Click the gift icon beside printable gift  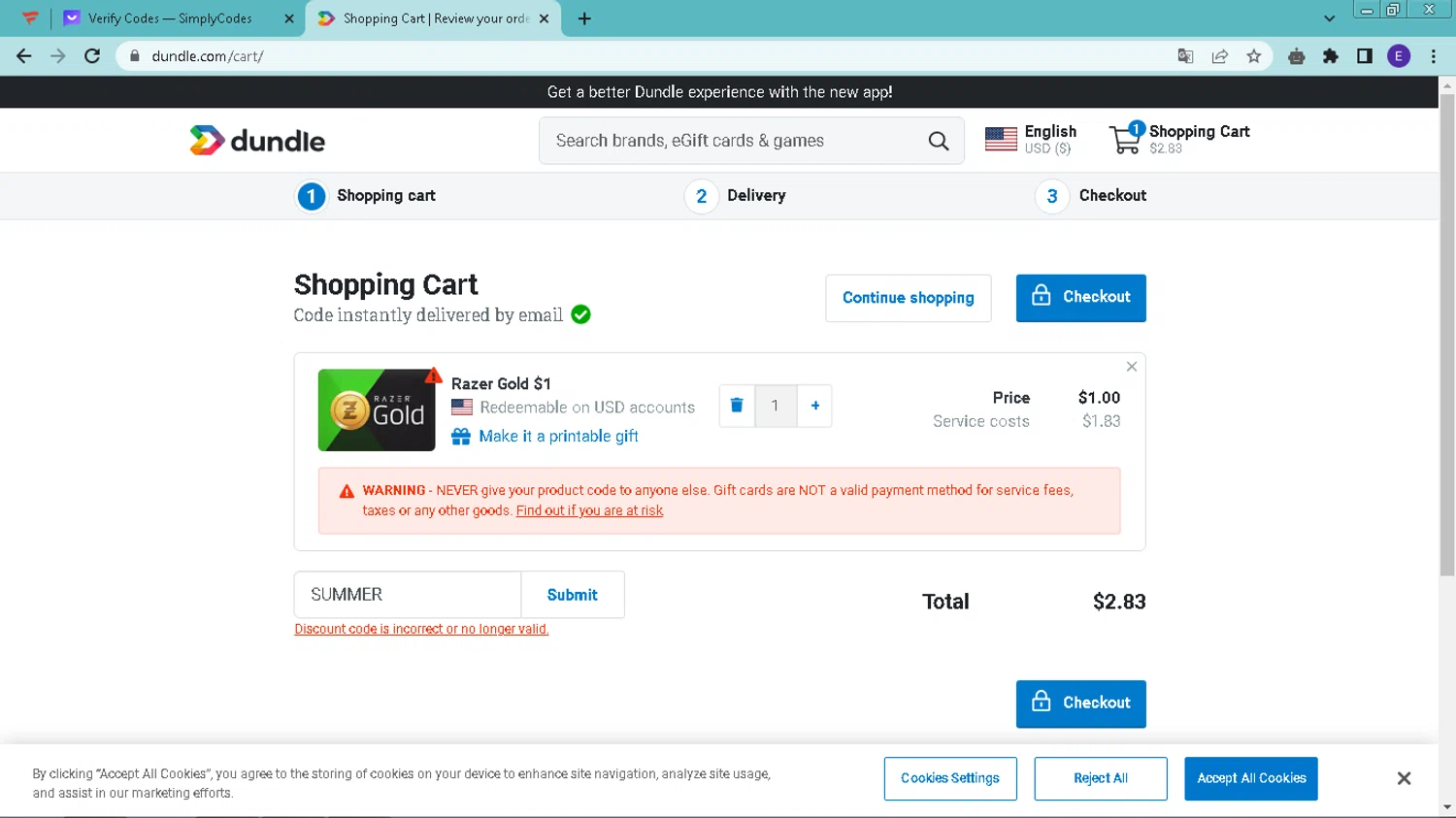(x=461, y=437)
